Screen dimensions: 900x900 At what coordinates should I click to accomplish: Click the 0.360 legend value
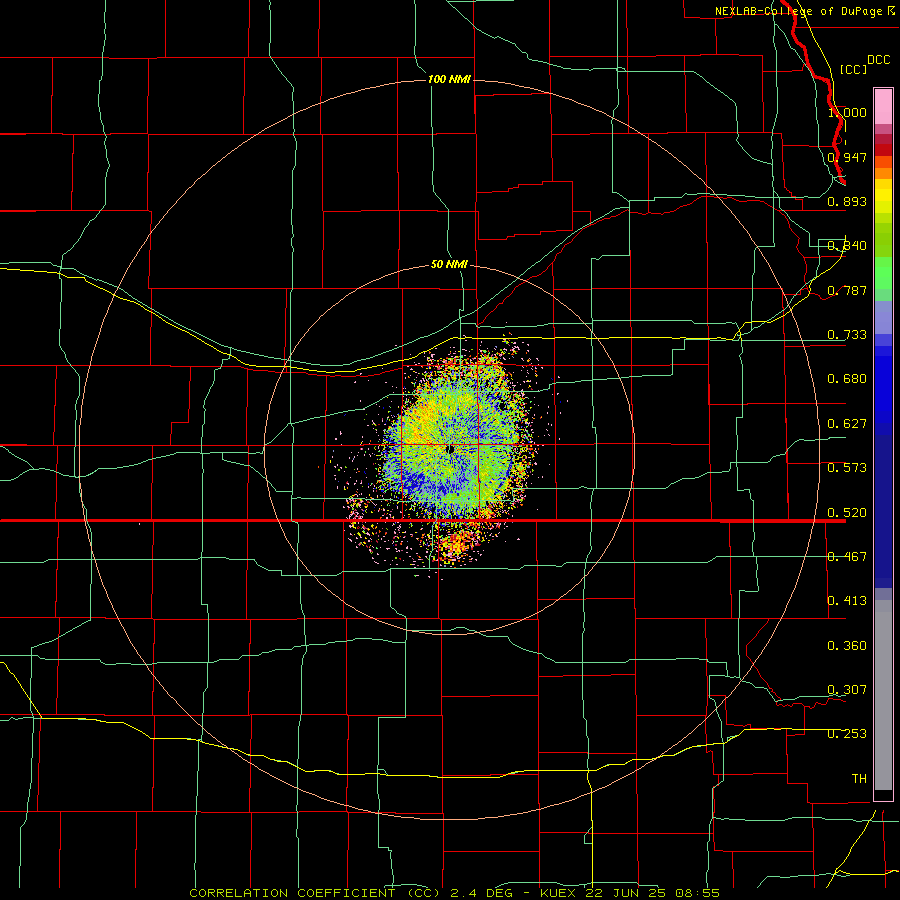[847, 646]
